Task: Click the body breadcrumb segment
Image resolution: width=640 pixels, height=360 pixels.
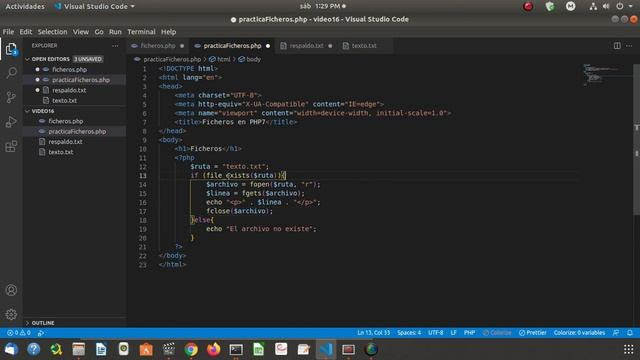Action: [x=249, y=59]
